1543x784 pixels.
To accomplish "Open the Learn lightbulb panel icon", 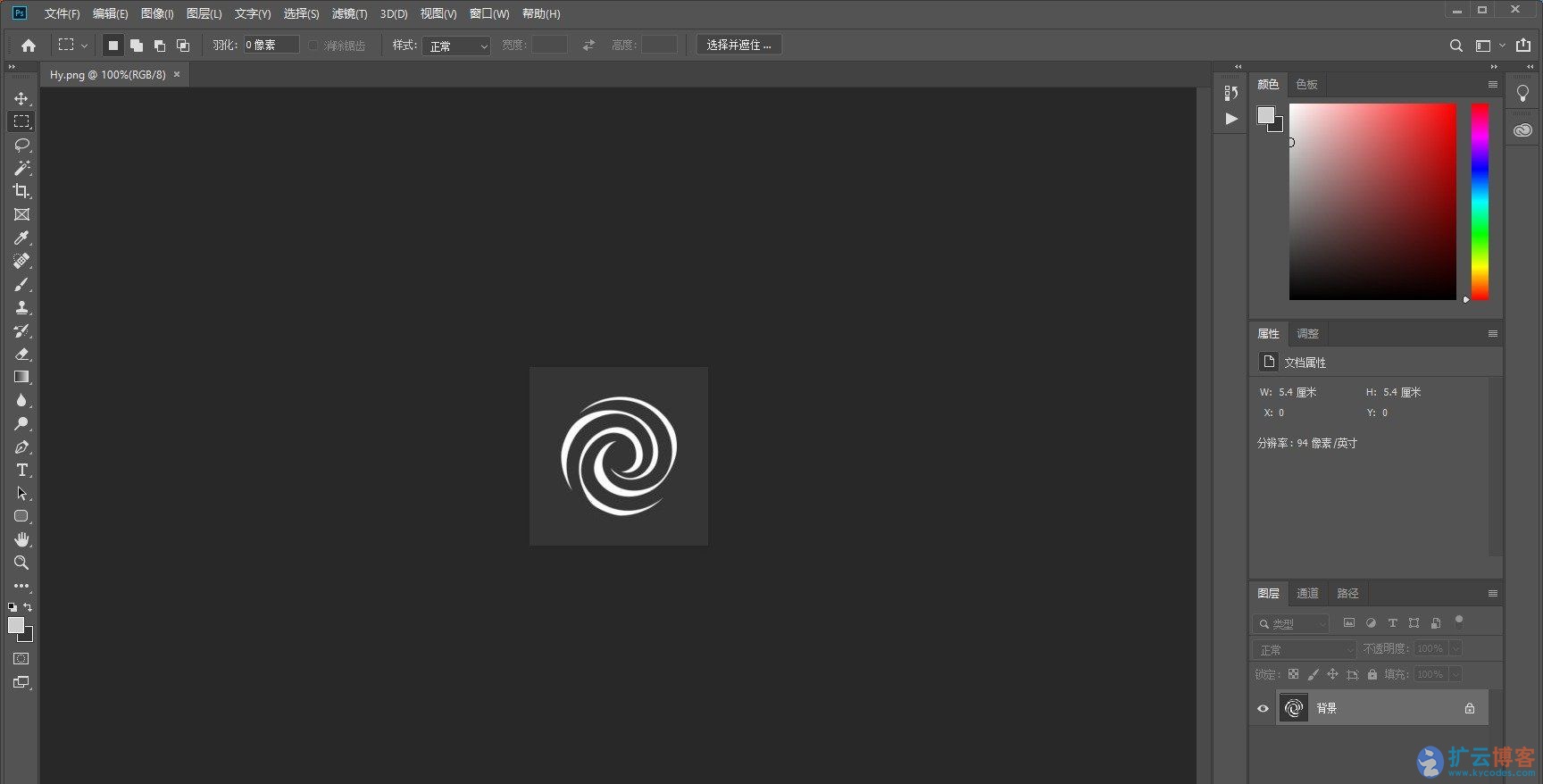I will 1522,93.
